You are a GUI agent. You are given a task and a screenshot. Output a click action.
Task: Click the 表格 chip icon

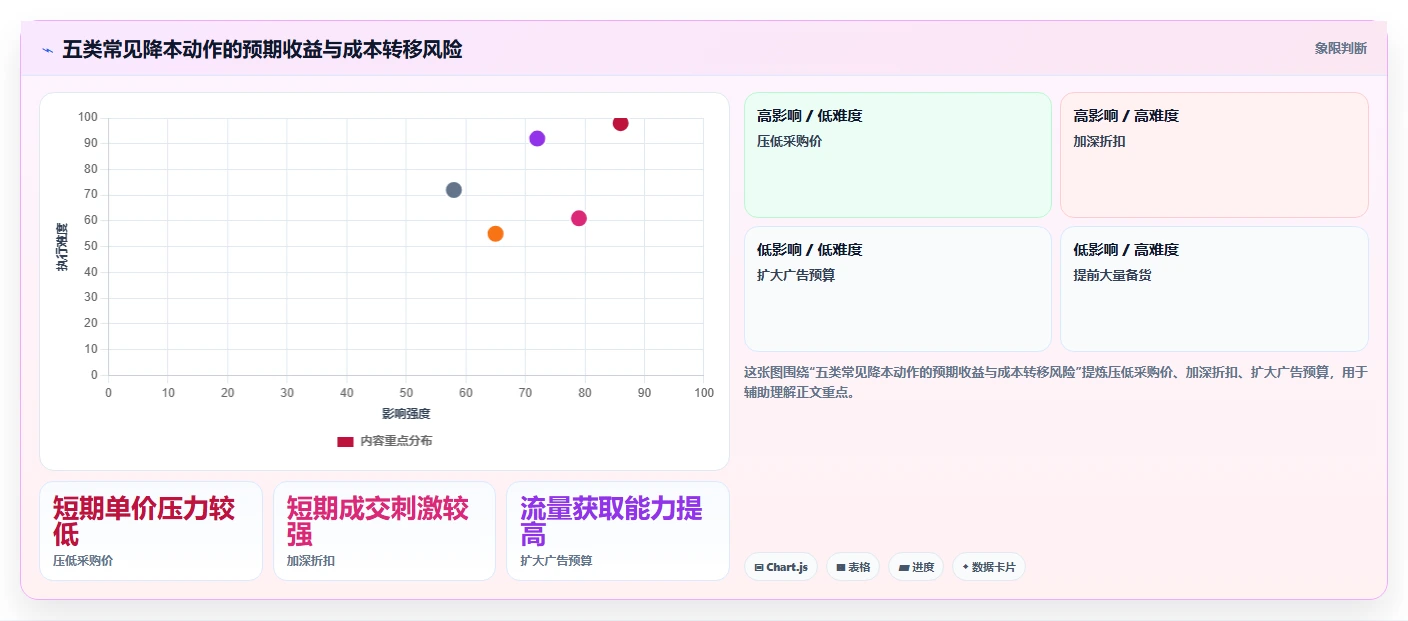(x=841, y=568)
